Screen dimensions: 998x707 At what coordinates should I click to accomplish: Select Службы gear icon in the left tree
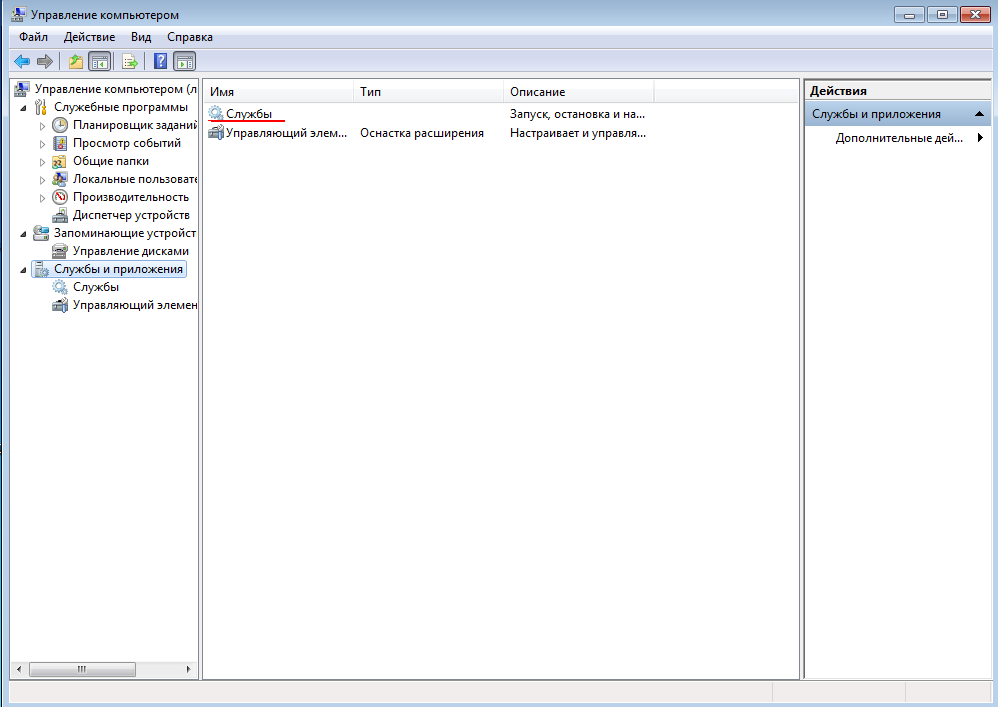click(60, 287)
